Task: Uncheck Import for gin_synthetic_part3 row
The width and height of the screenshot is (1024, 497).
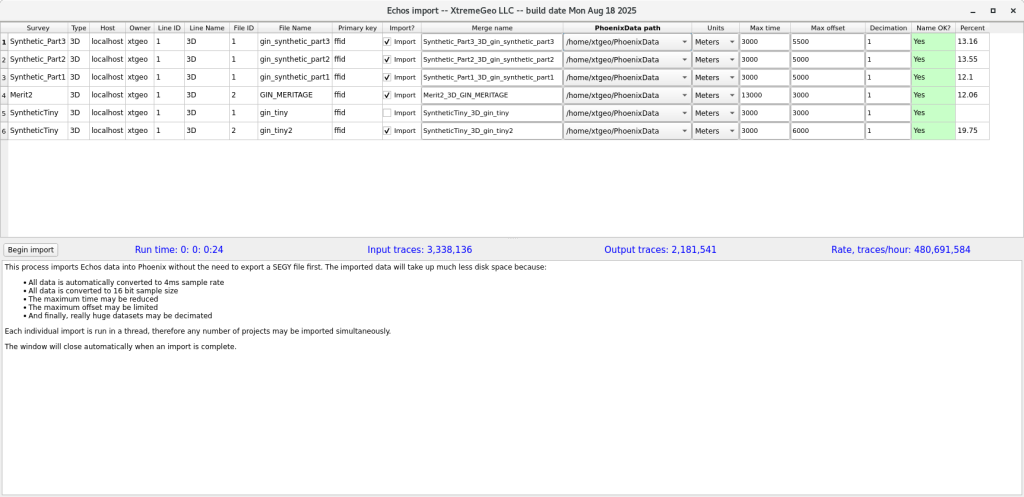Action: (x=387, y=42)
